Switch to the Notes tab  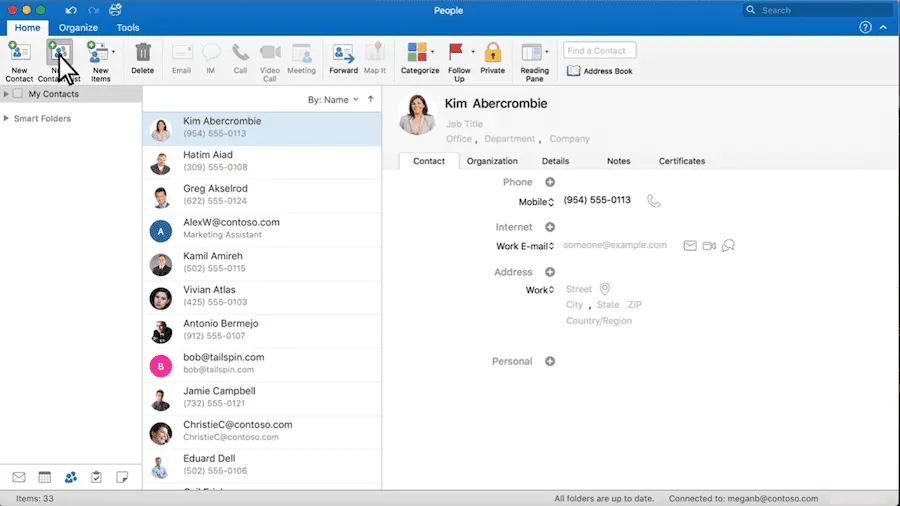coord(619,161)
